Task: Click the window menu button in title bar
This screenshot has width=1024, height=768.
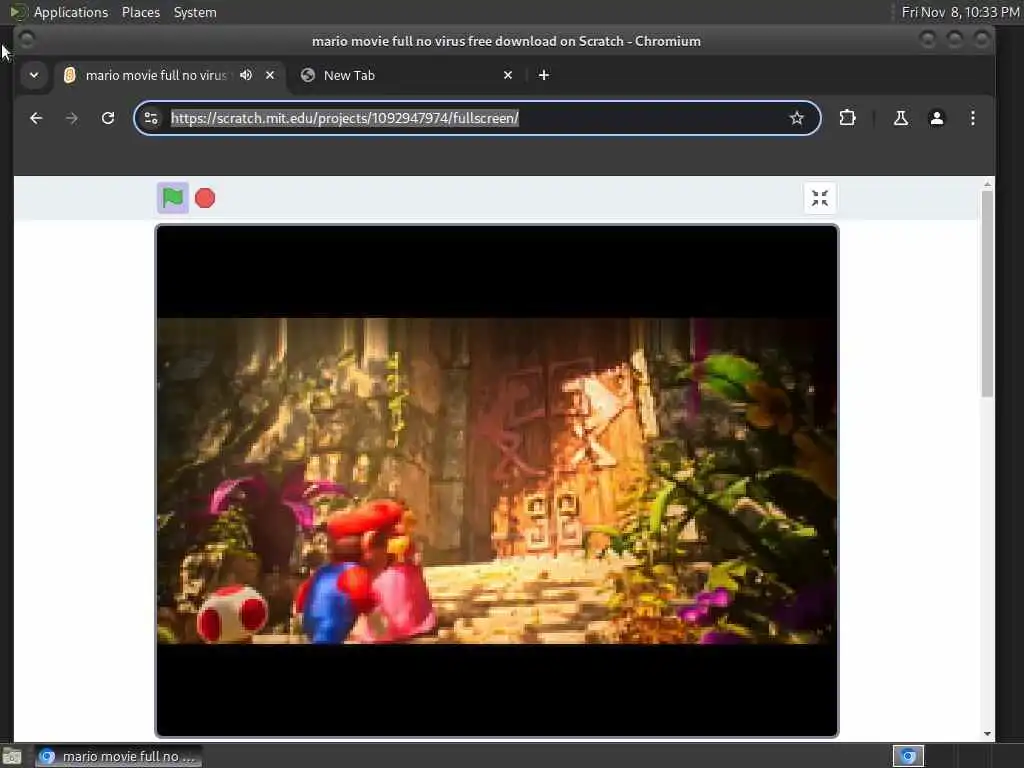Action: (x=27, y=40)
